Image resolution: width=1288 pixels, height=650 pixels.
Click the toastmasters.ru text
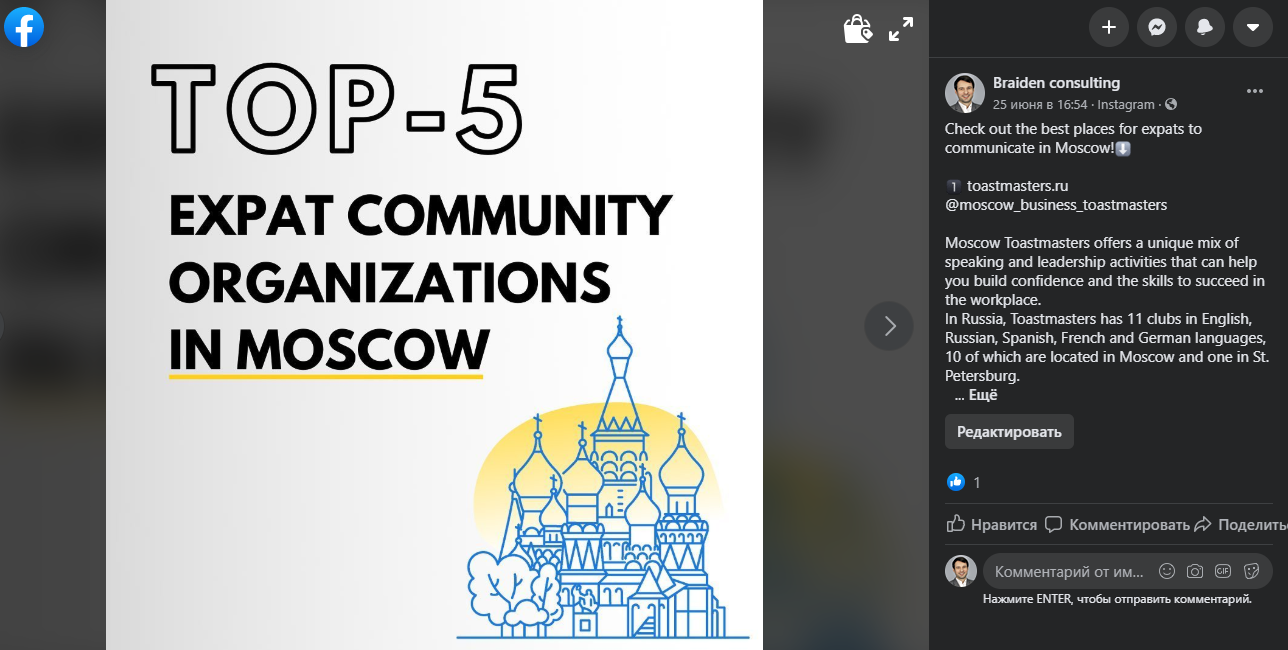coord(1018,186)
